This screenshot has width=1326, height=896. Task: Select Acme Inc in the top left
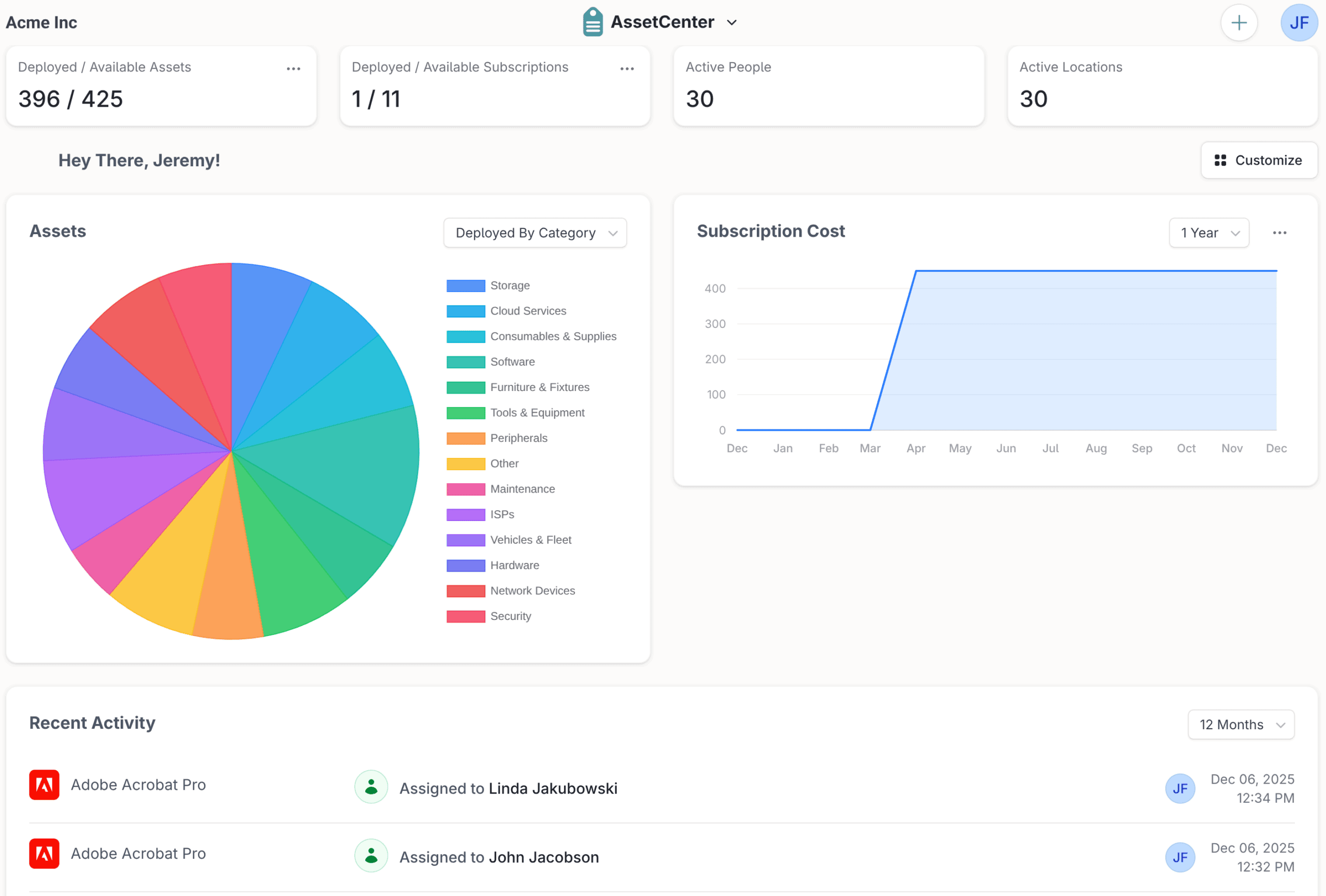coord(41,22)
